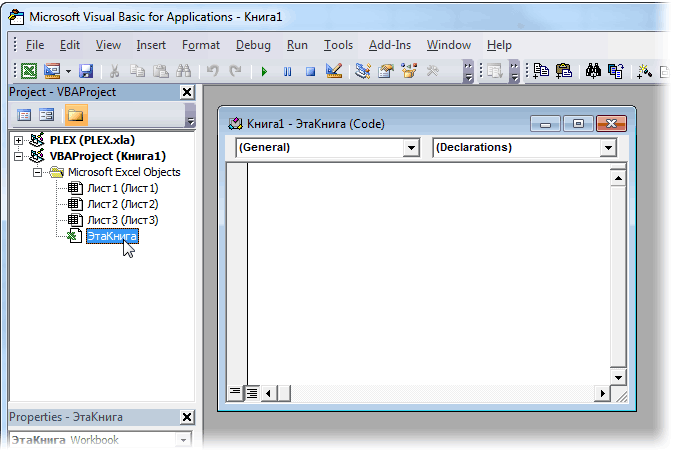Click View Object icon in Project panel

point(46,115)
